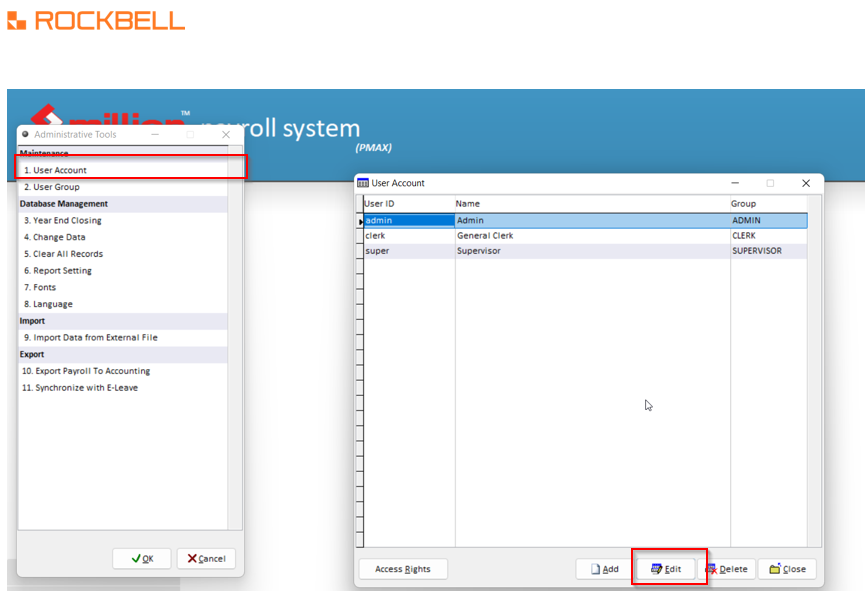Edit the selected user account
Screen dimensions: 866x613
pyautogui.click(x=666, y=569)
